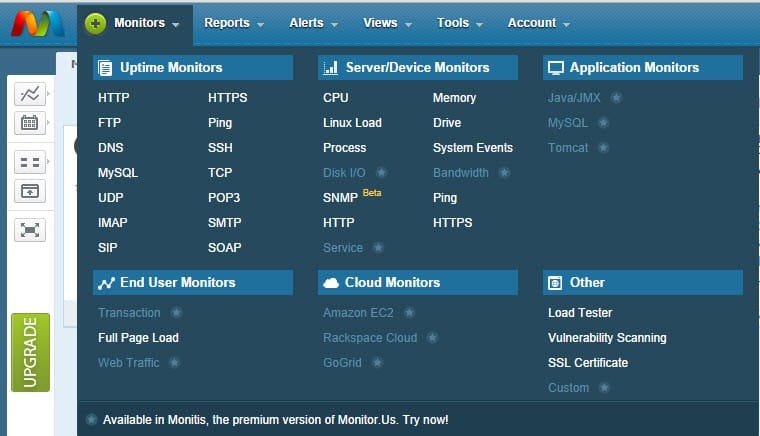Screen dimensions: 760x436
Task: Add a Memory server monitor
Action: click(455, 98)
